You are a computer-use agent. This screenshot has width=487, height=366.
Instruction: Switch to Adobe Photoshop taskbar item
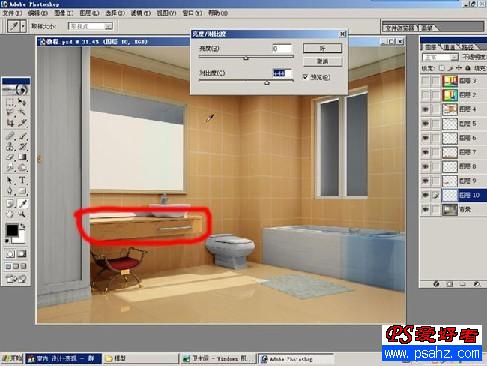[296, 359]
